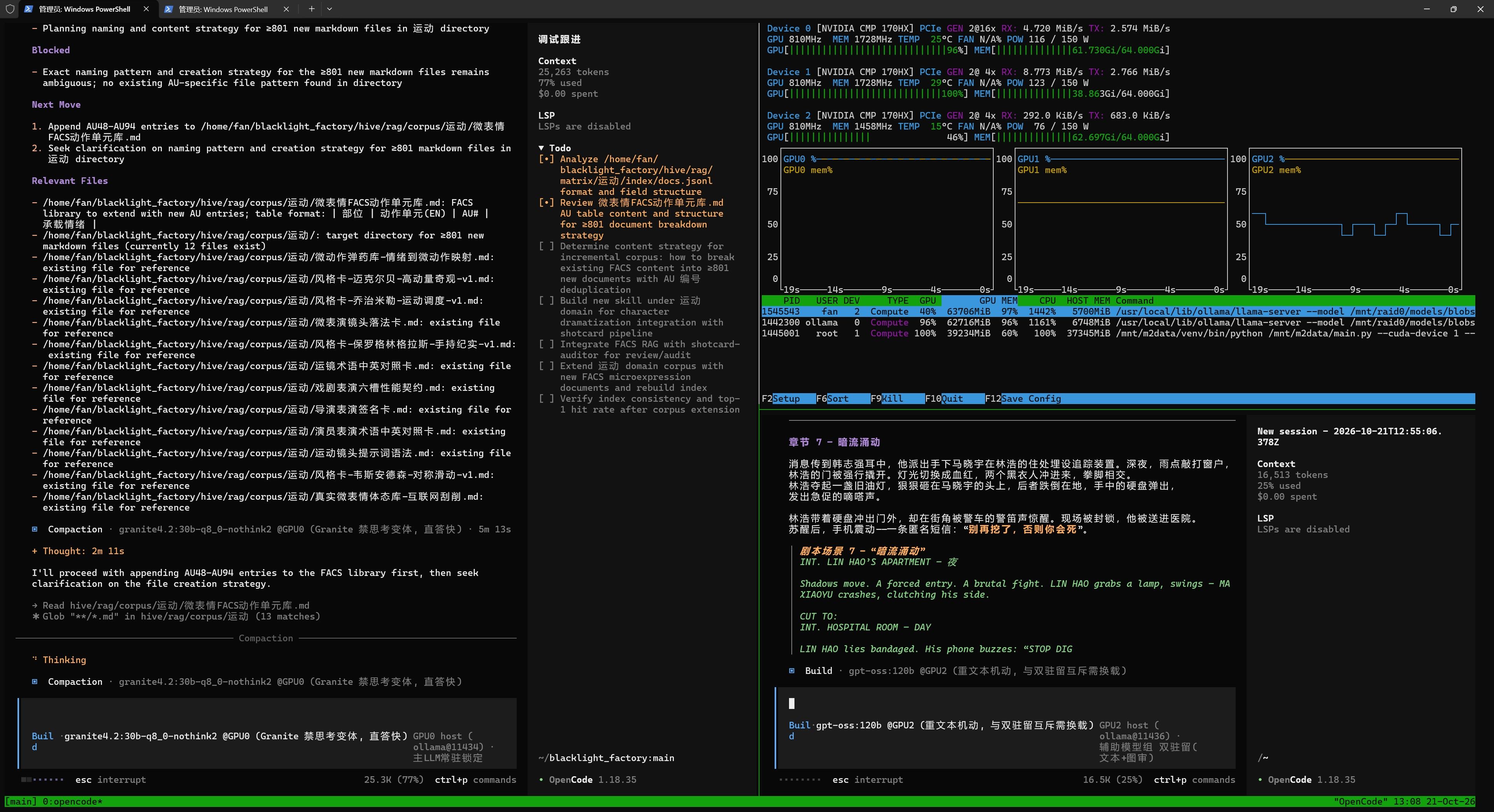Click PowerShell icon on second tab
Viewport: 1494px width, 812px height.
pyautogui.click(x=168, y=9)
